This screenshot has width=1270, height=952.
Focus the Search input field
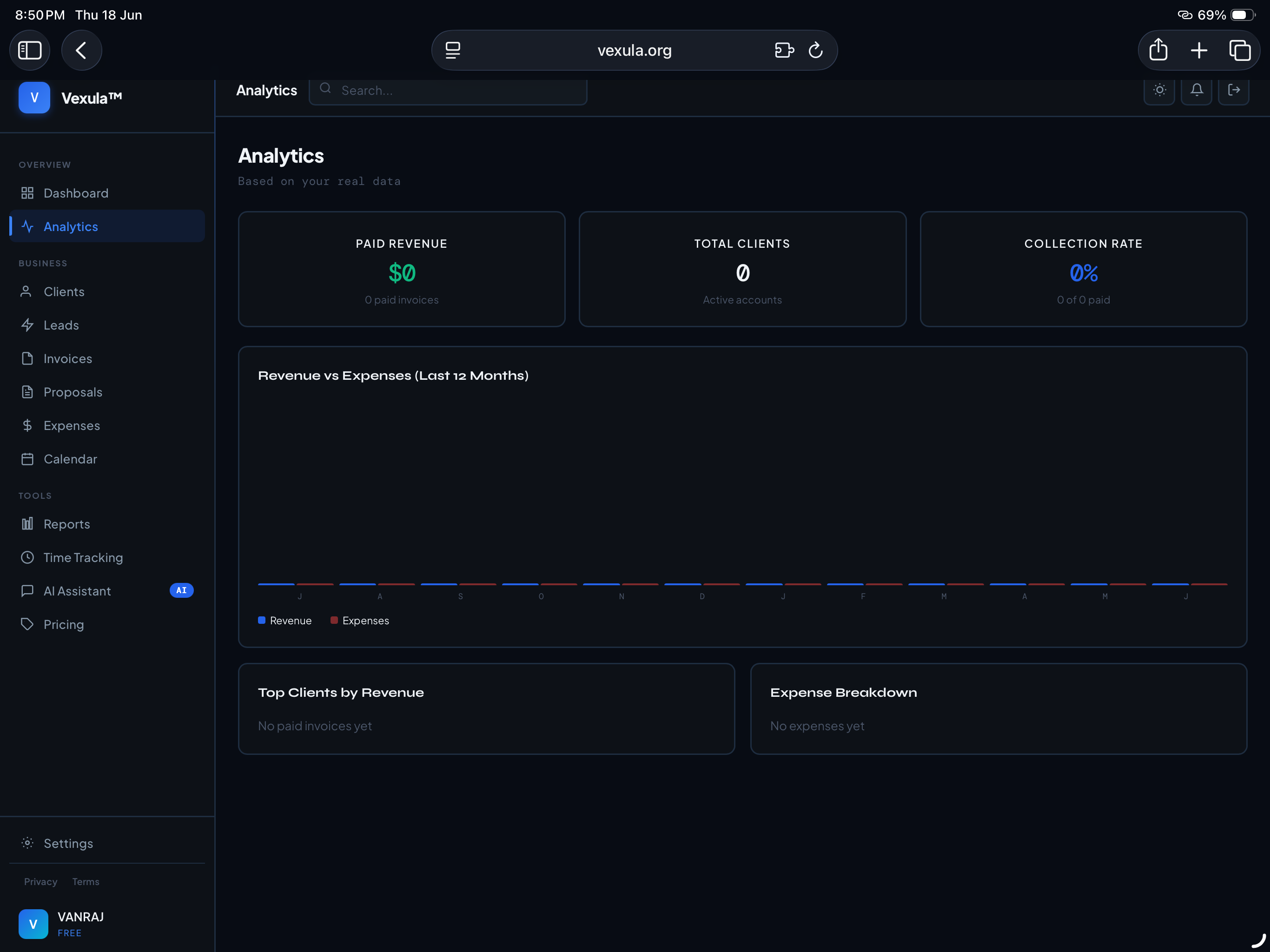click(x=448, y=91)
